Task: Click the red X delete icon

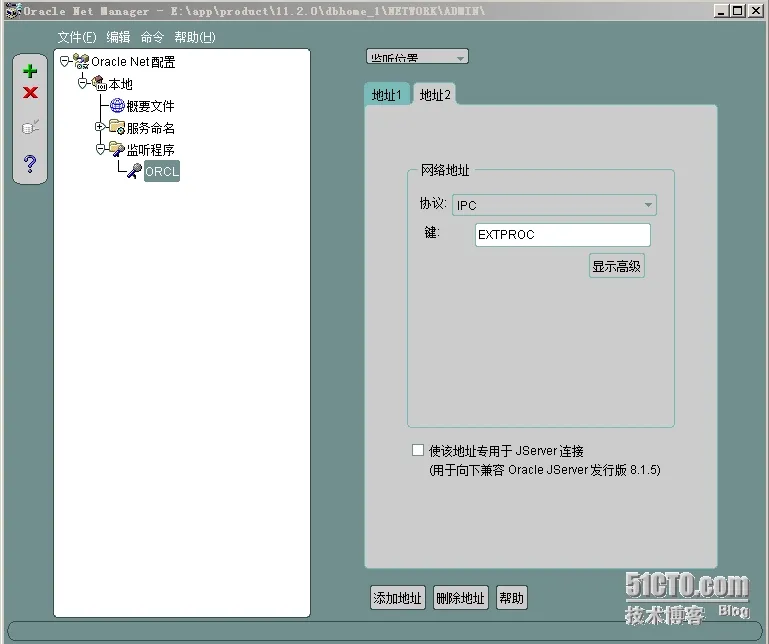Action: tap(30, 92)
